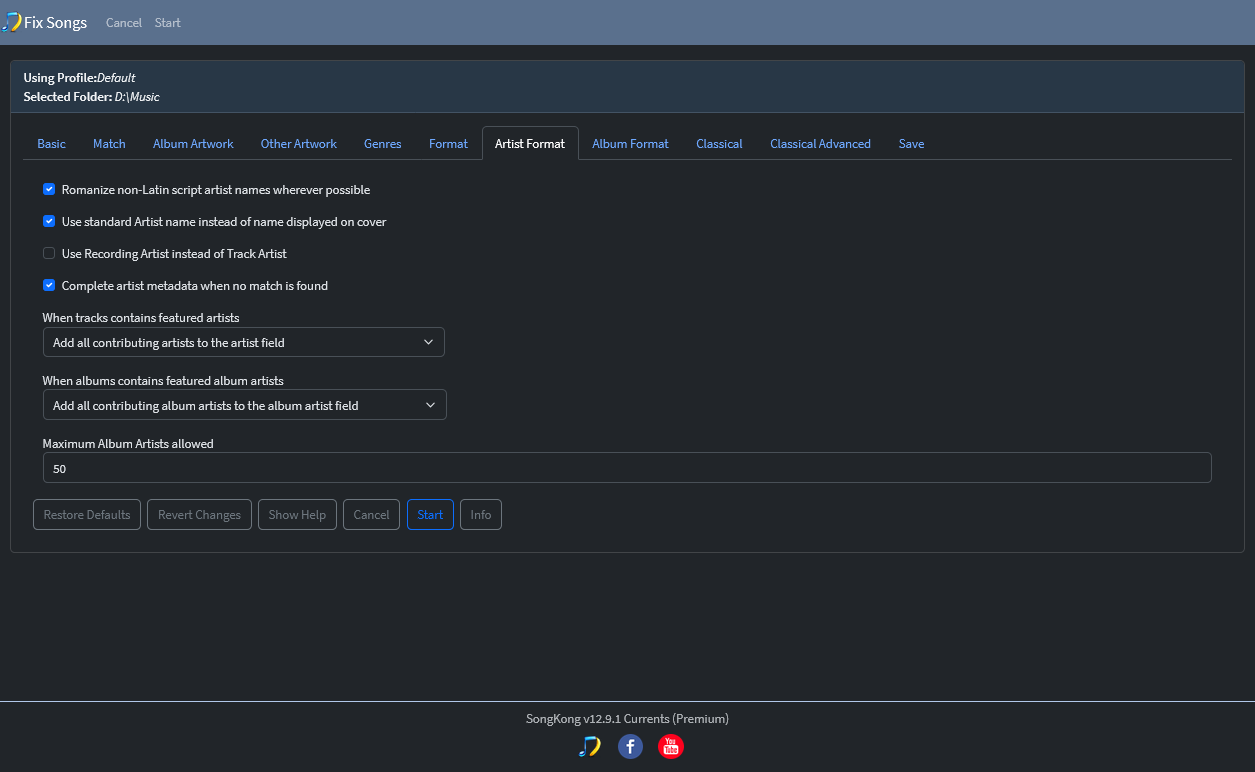Click the 'When tracks contains featured artists' label
The image size is (1255, 772).
tap(141, 318)
